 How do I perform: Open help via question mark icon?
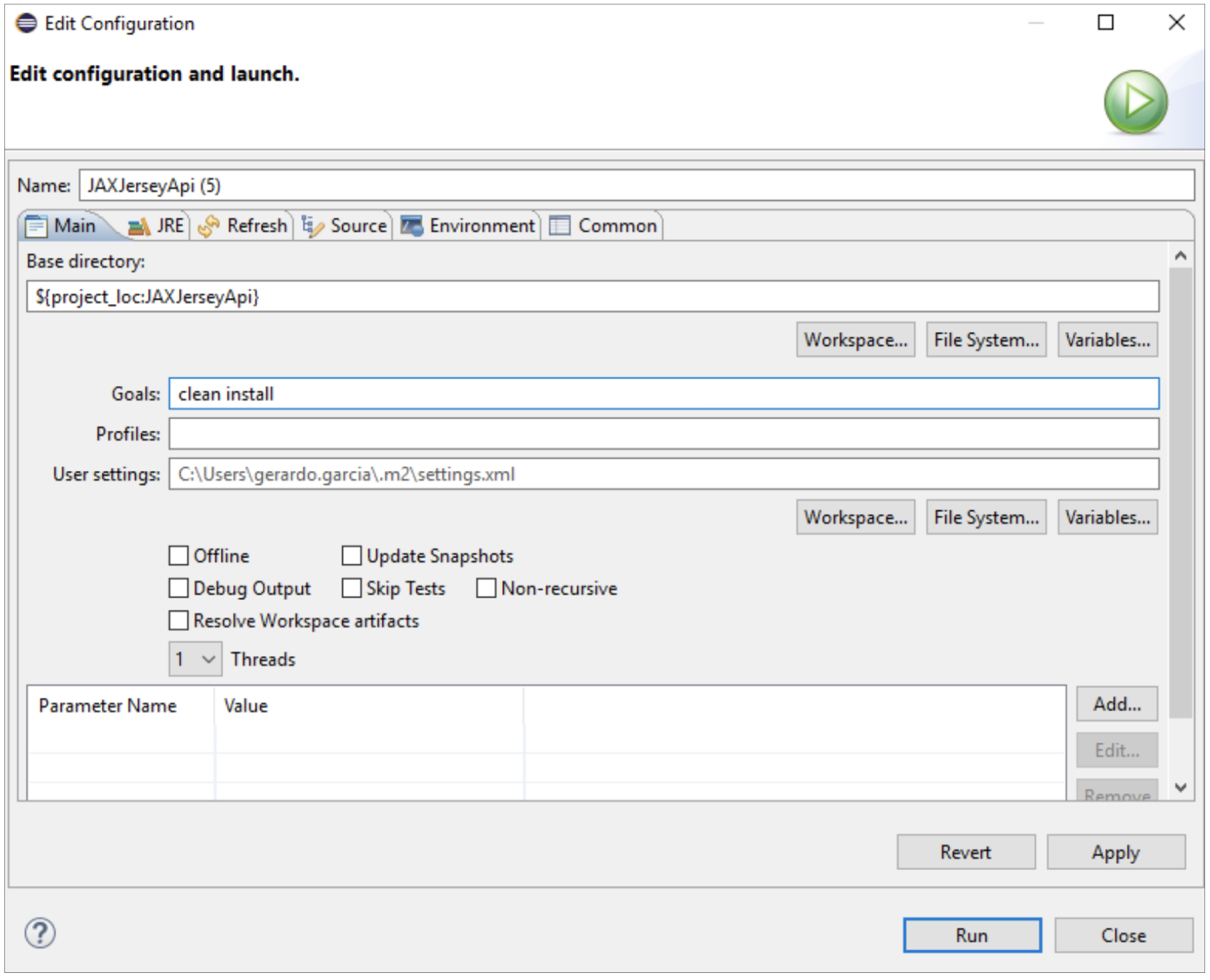pos(40,933)
